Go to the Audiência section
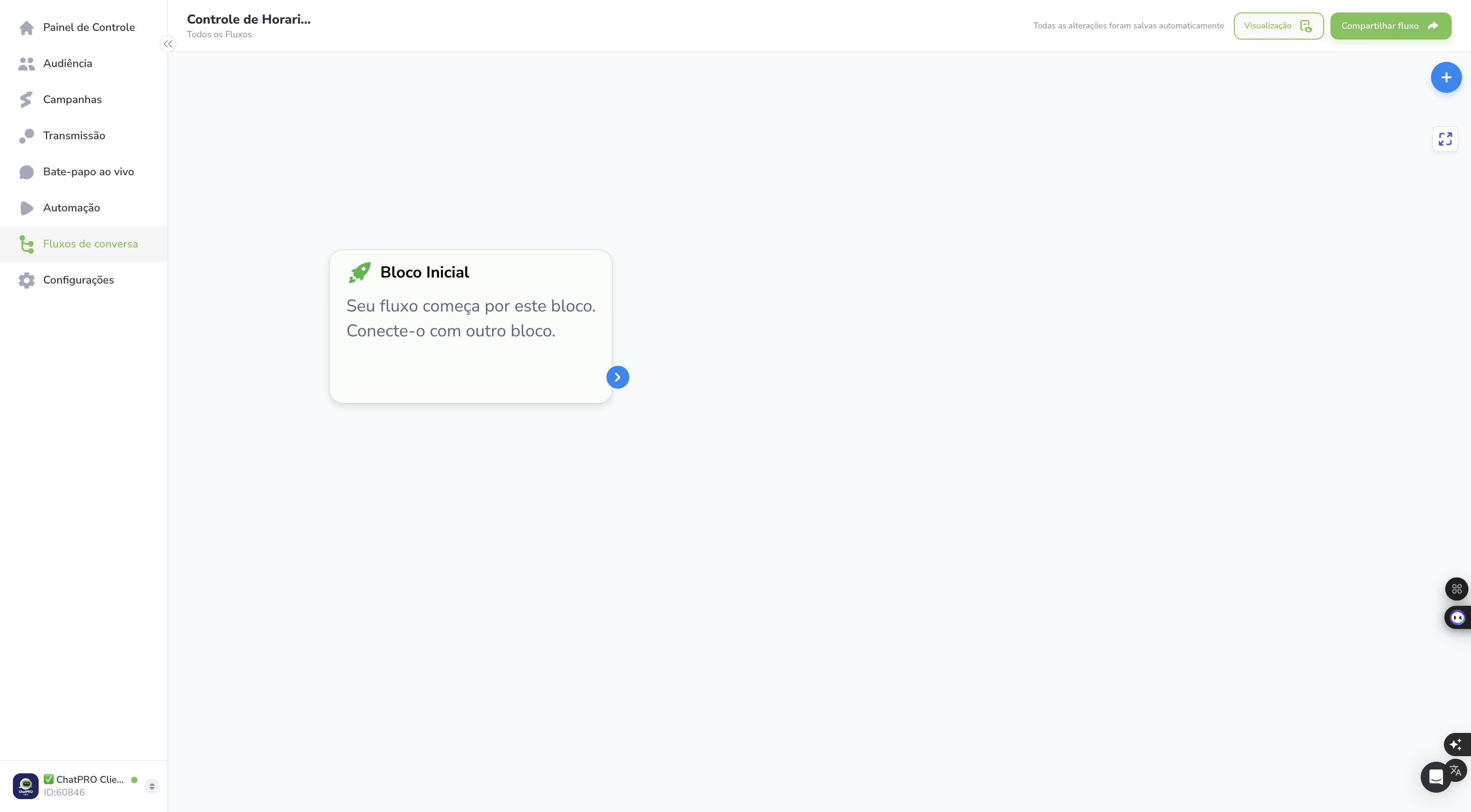The width and height of the screenshot is (1471, 812). click(83, 64)
